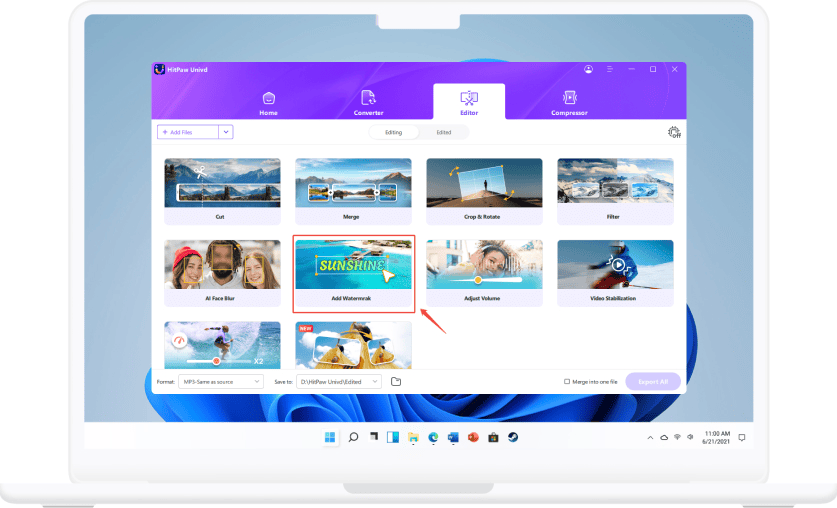The width and height of the screenshot is (837, 508).
Task: Switch to the Converter tab
Action: pos(368,104)
